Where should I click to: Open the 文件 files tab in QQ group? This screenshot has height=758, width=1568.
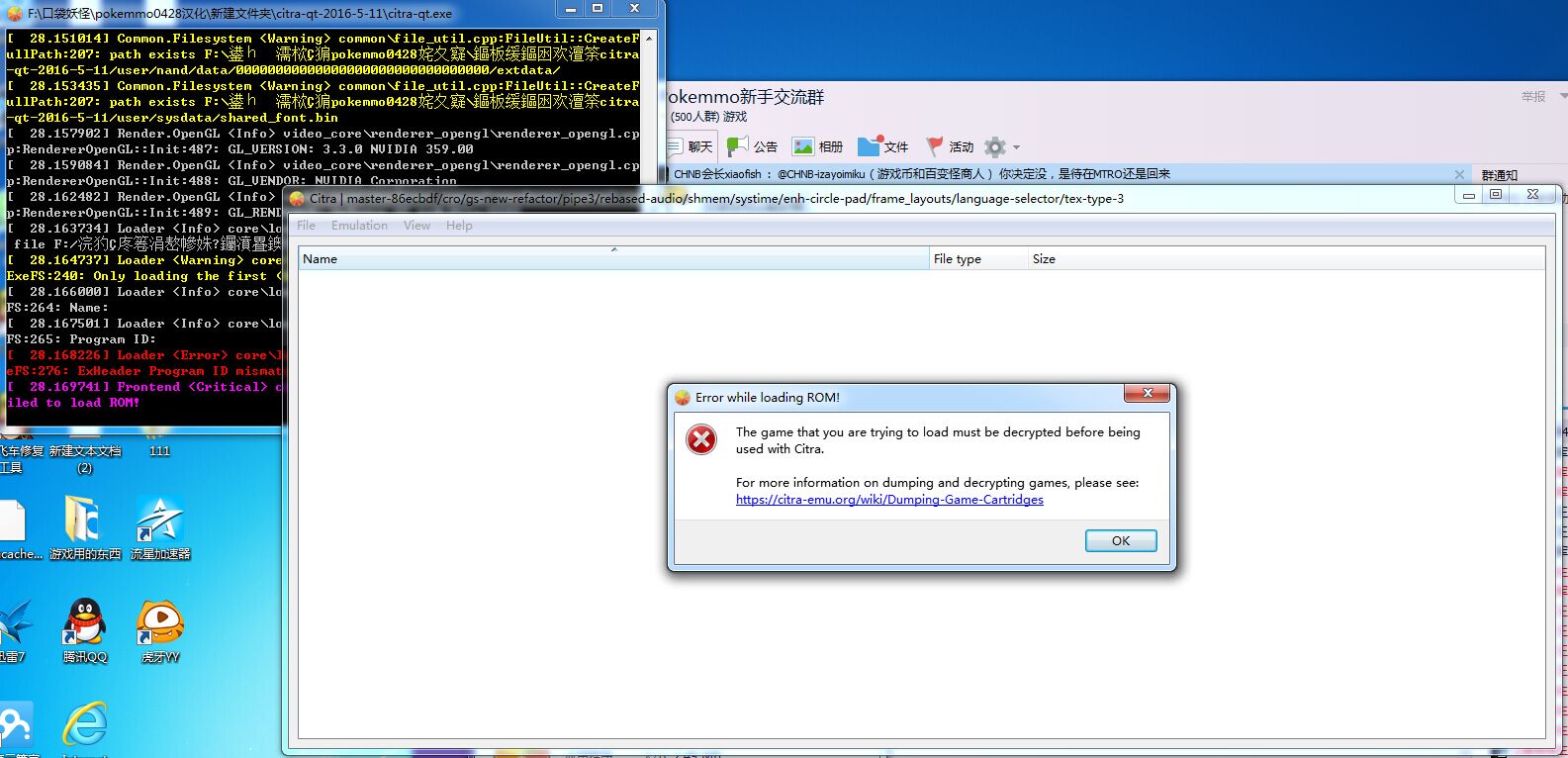[x=883, y=146]
